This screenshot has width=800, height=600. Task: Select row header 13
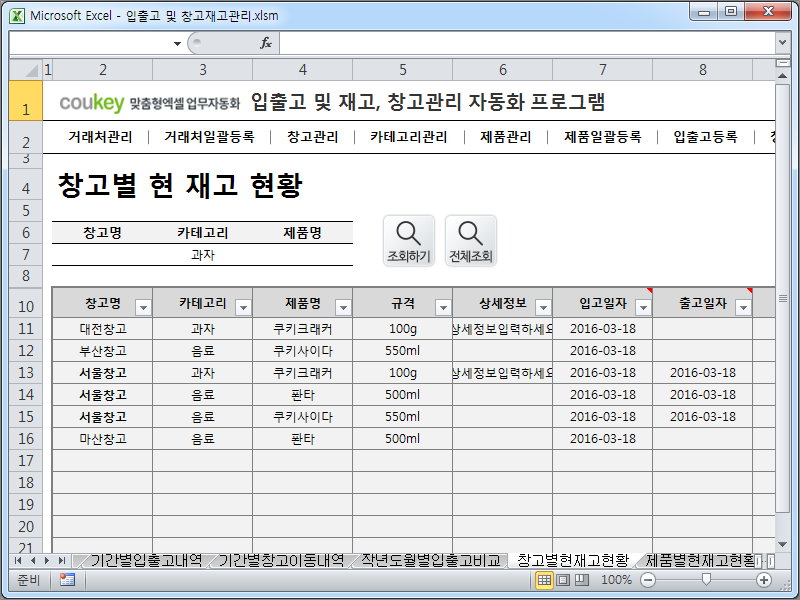pyautogui.click(x=26, y=373)
